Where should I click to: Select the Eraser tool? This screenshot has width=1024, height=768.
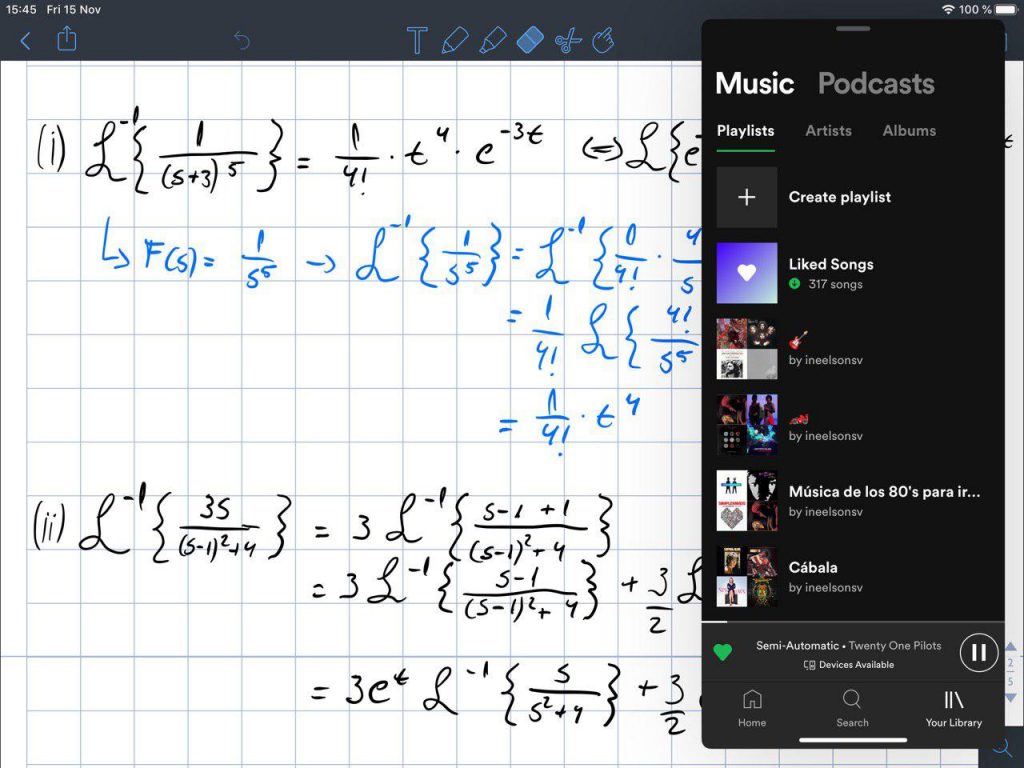pos(529,41)
